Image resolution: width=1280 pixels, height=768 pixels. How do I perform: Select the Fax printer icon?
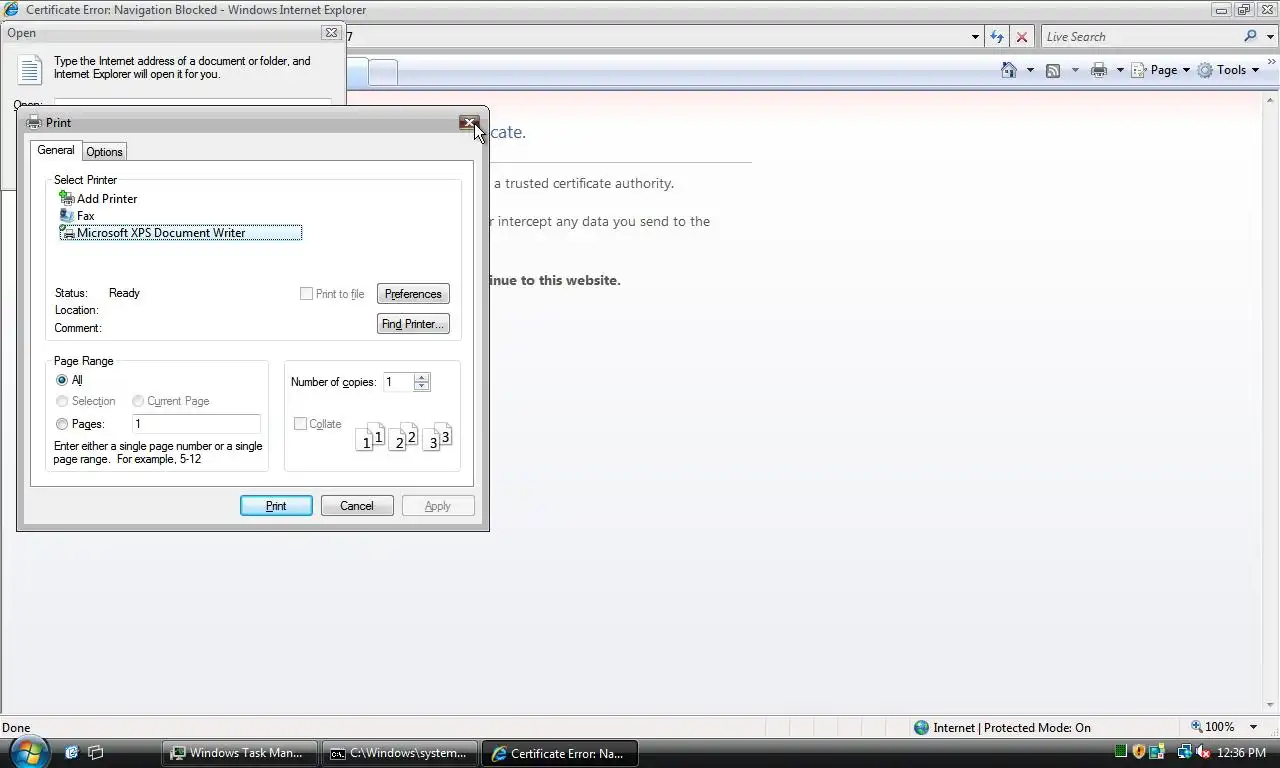click(x=67, y=216)
